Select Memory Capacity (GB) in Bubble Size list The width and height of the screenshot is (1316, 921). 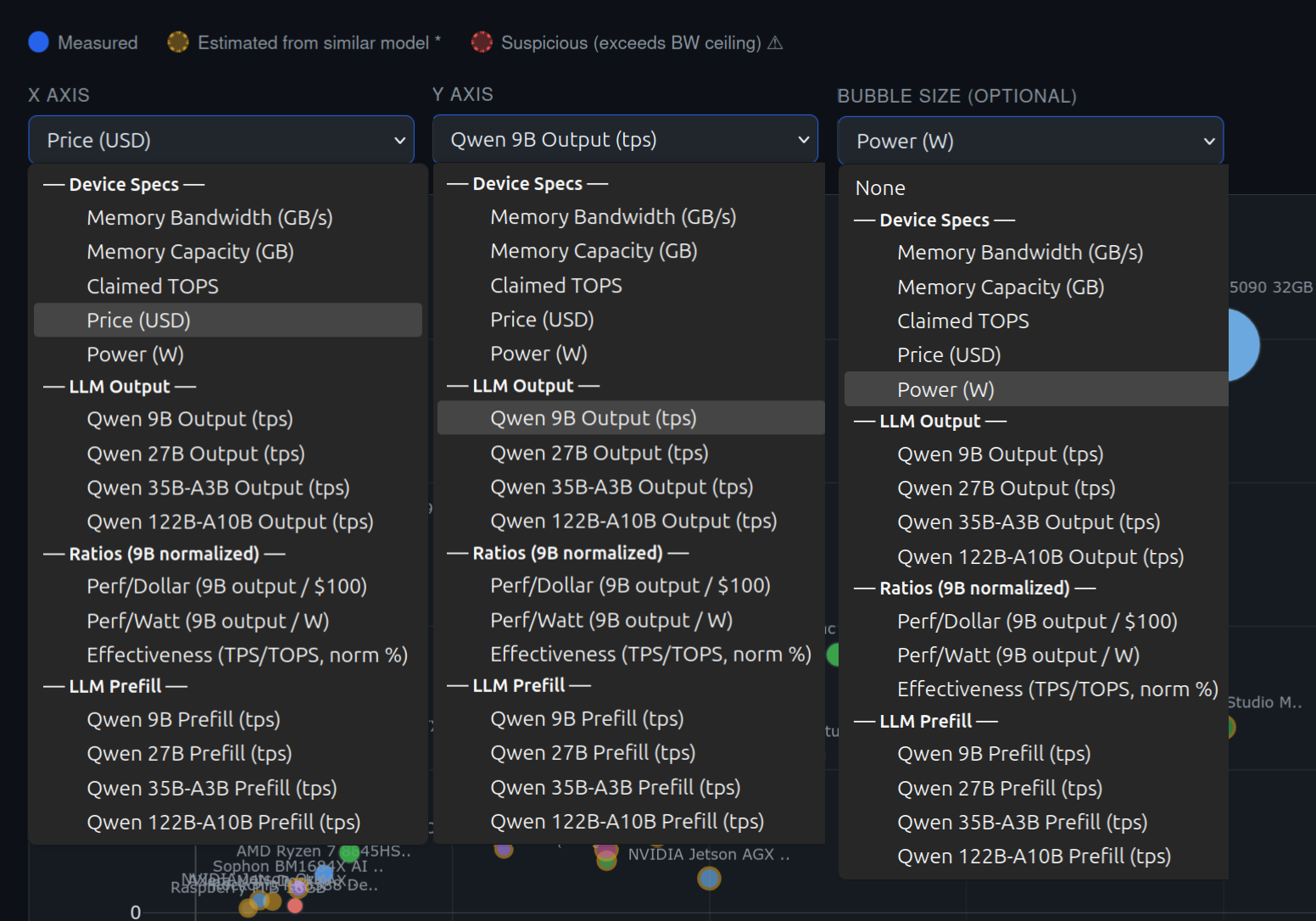coord(1001,287)
